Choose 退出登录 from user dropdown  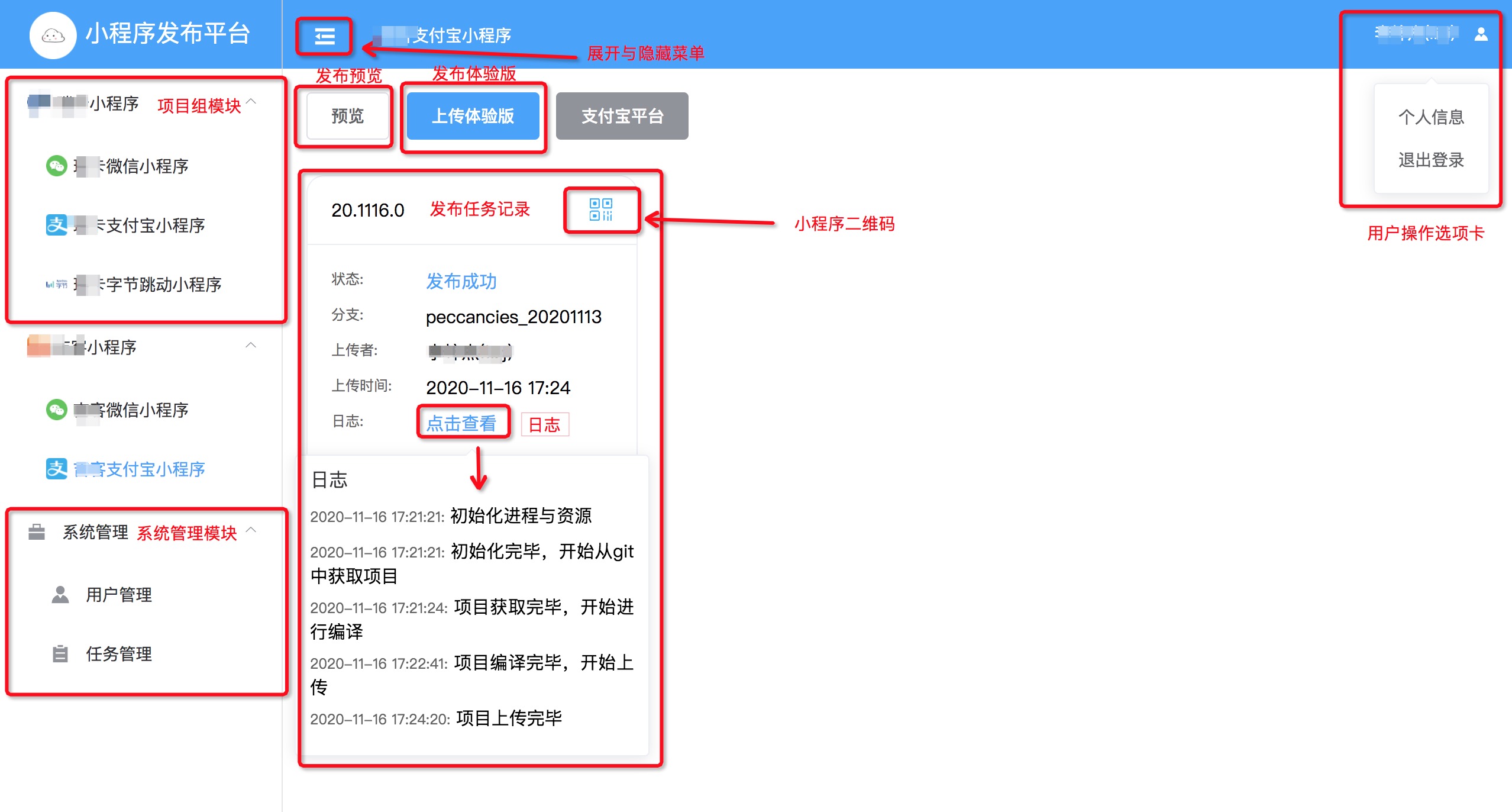(x=1430, y=160)
